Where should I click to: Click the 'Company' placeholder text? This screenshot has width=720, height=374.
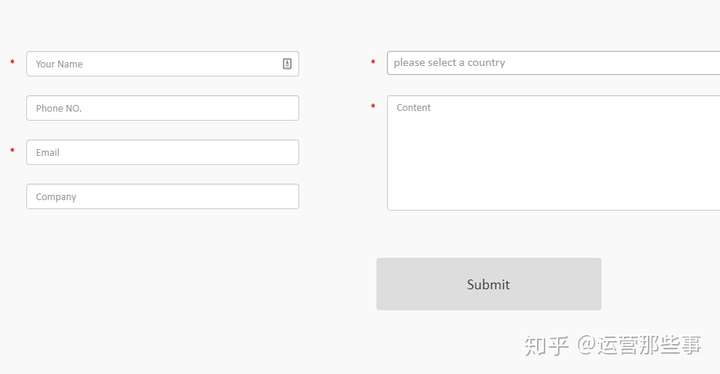click(56, 197)
